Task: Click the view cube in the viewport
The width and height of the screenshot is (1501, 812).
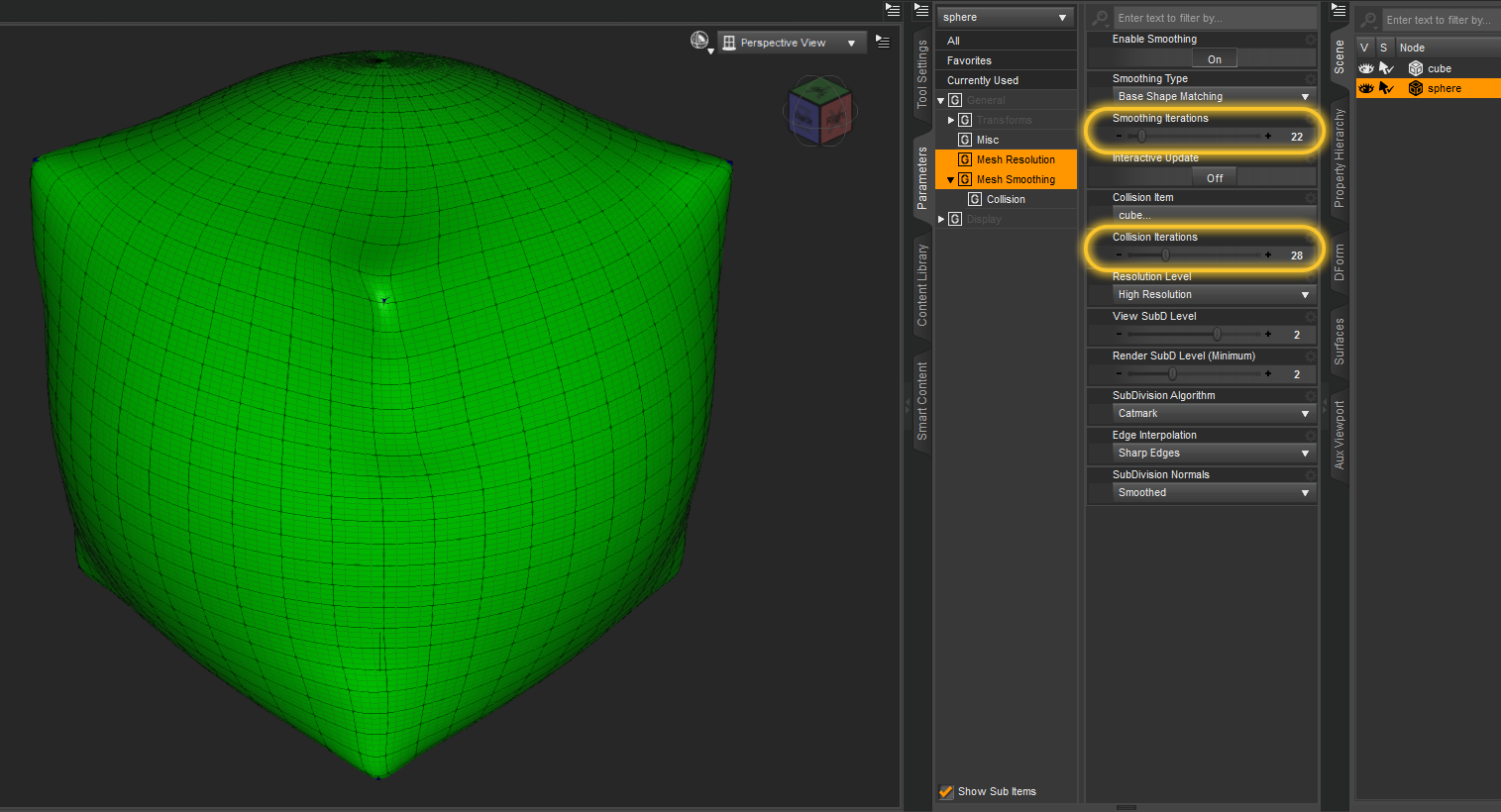Action: pos(820,112)
